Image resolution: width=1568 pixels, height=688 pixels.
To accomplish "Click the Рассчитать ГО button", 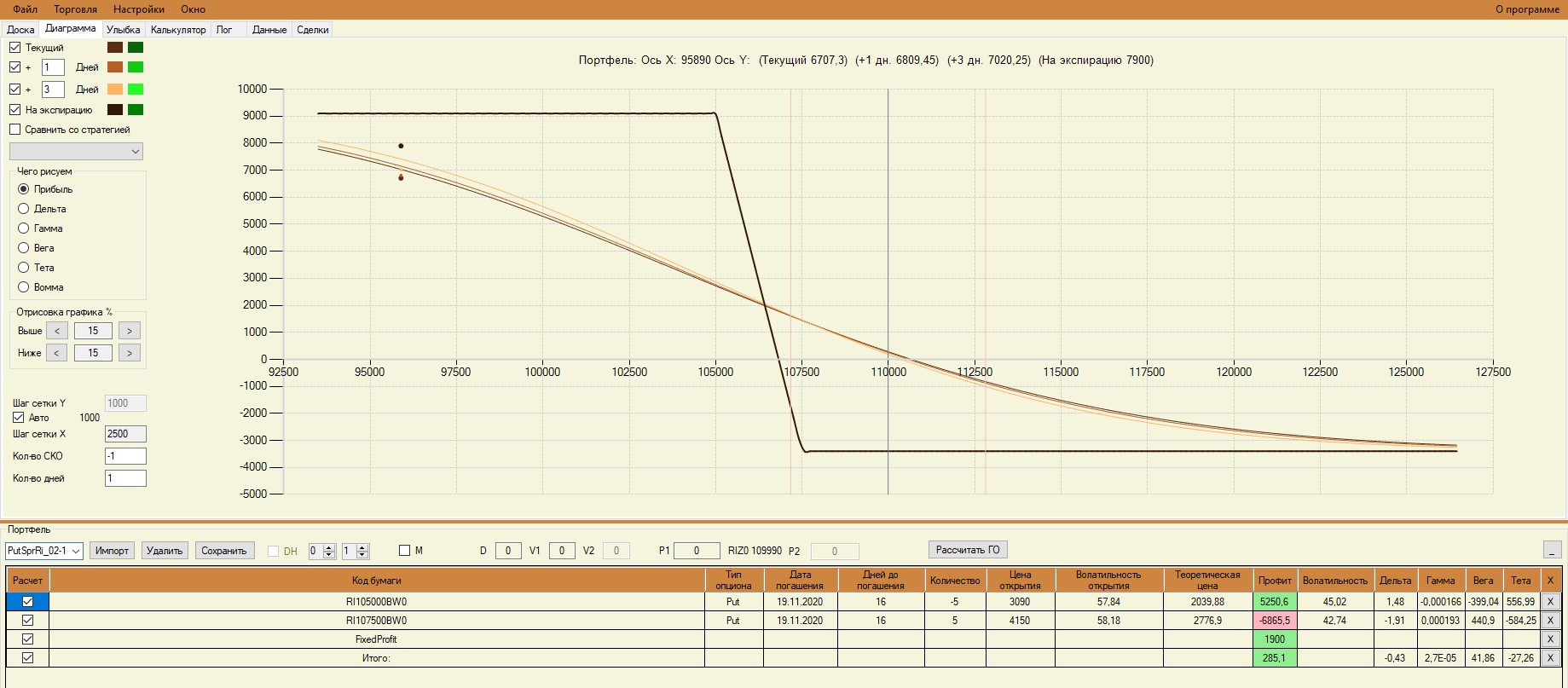I will (968, 550).
